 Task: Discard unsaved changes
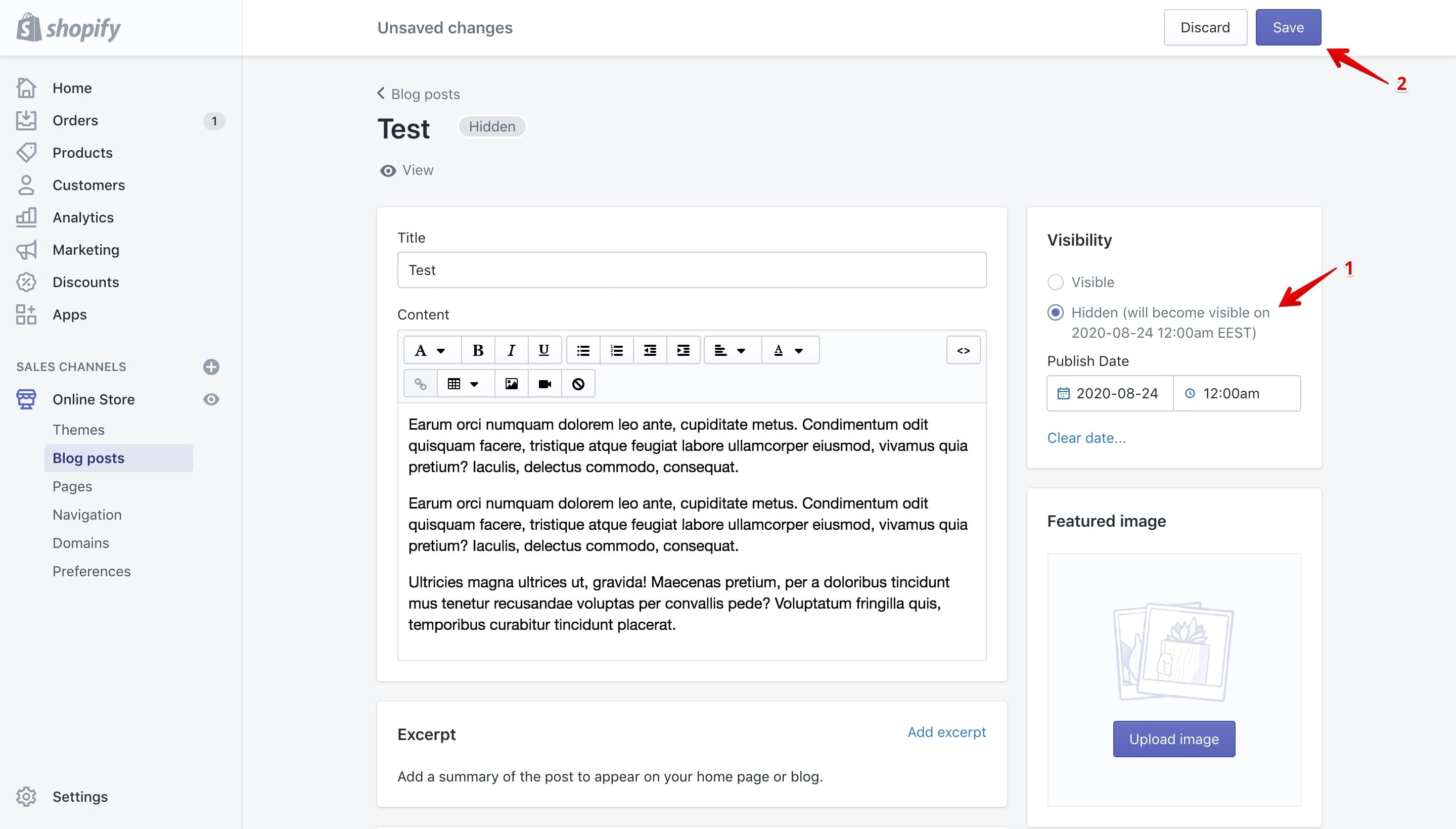click(x=1205, y=27)
